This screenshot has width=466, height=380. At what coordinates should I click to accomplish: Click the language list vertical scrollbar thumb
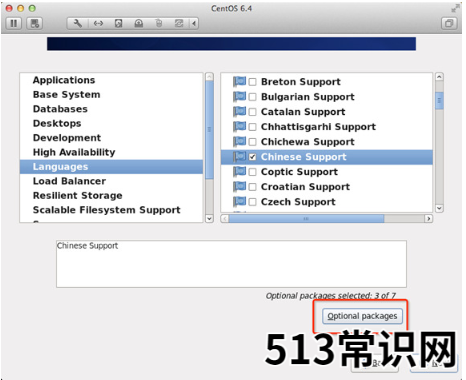point(439,100)
